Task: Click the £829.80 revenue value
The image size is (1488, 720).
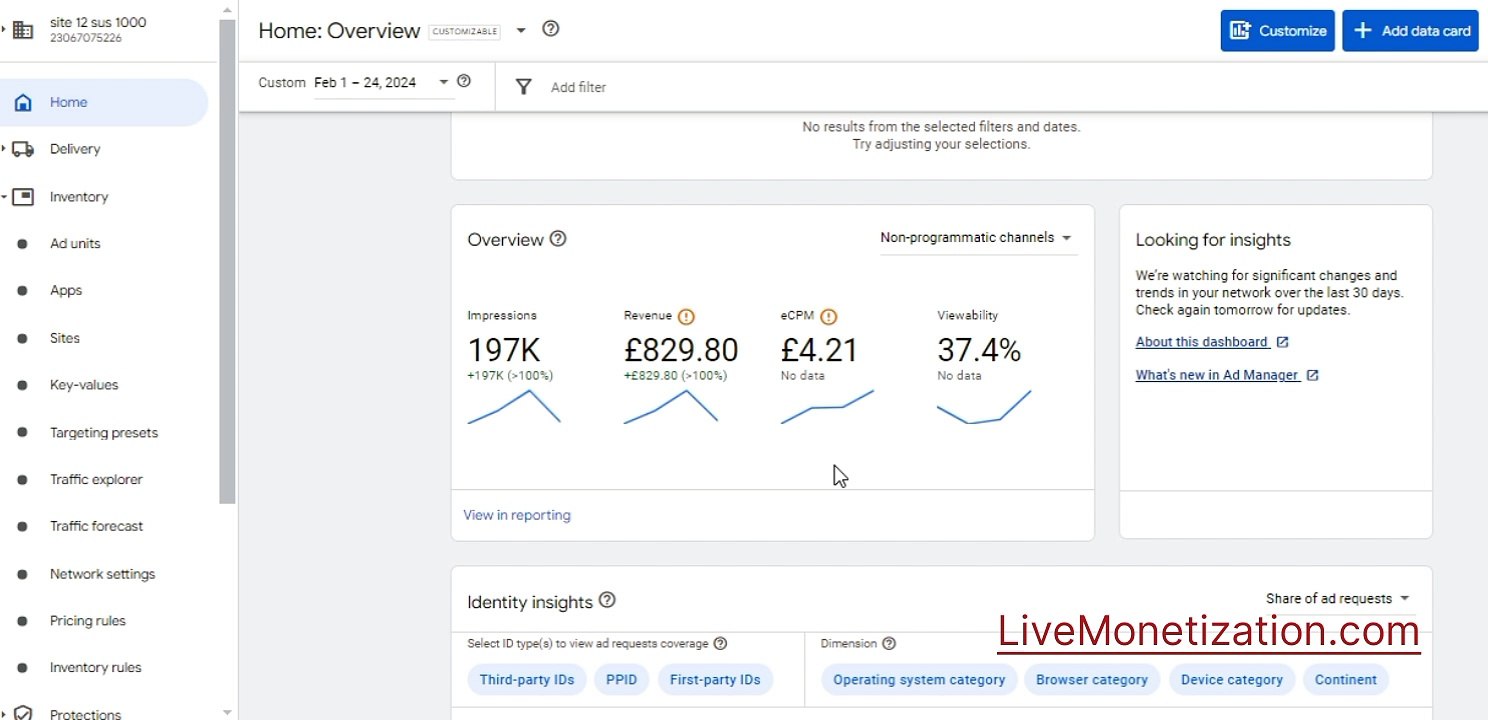Action: pyautogui.click(x=681, y=350)
